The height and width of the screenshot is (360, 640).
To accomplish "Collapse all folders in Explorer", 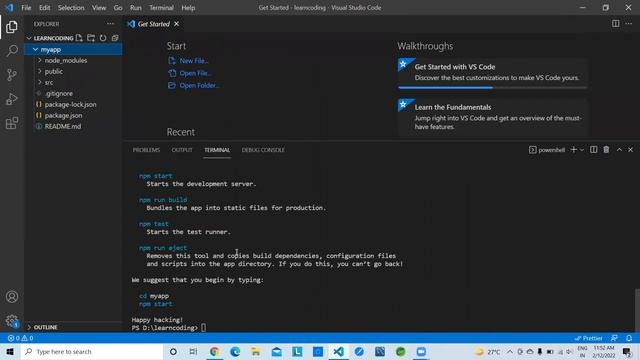I will point(115,38).
